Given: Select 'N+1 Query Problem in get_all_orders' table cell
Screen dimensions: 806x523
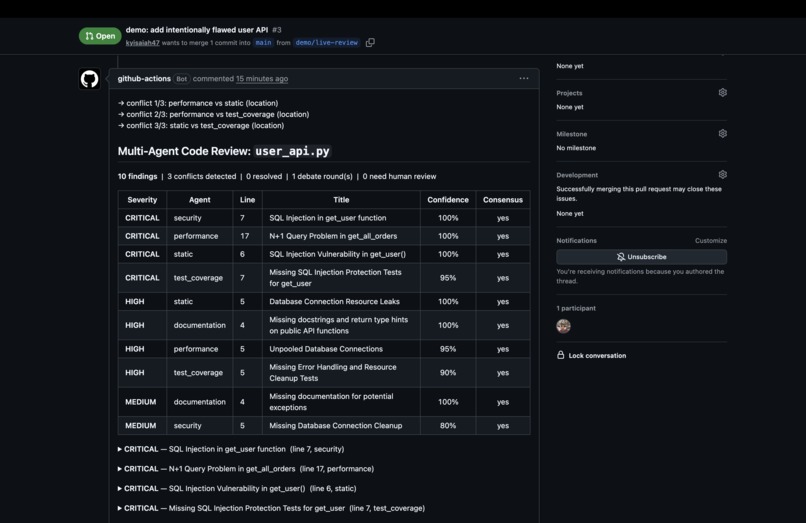Looking at the screenshot, I should pos(341,236).
